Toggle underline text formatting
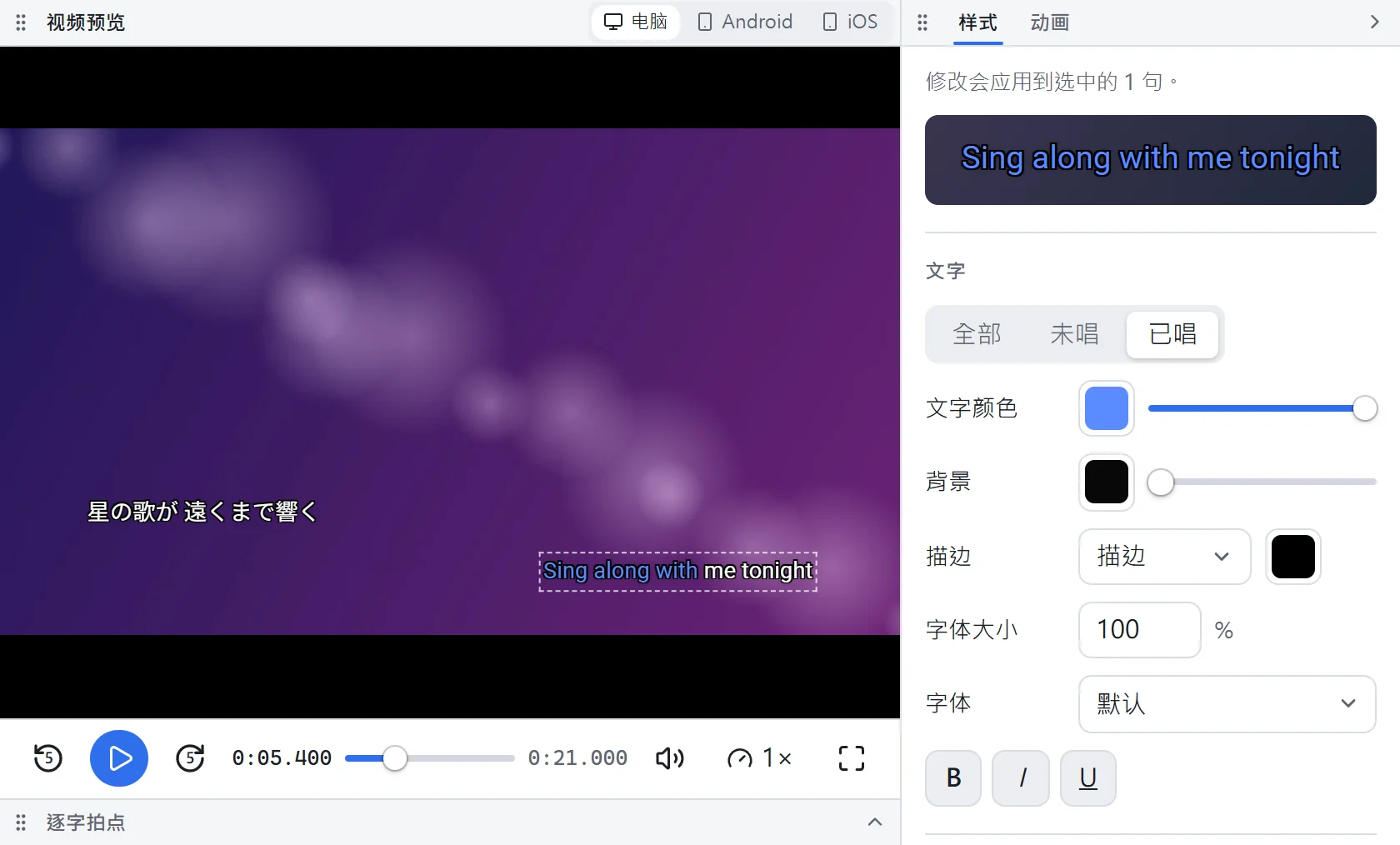1400x845 pixels. tap(1088, 778)
